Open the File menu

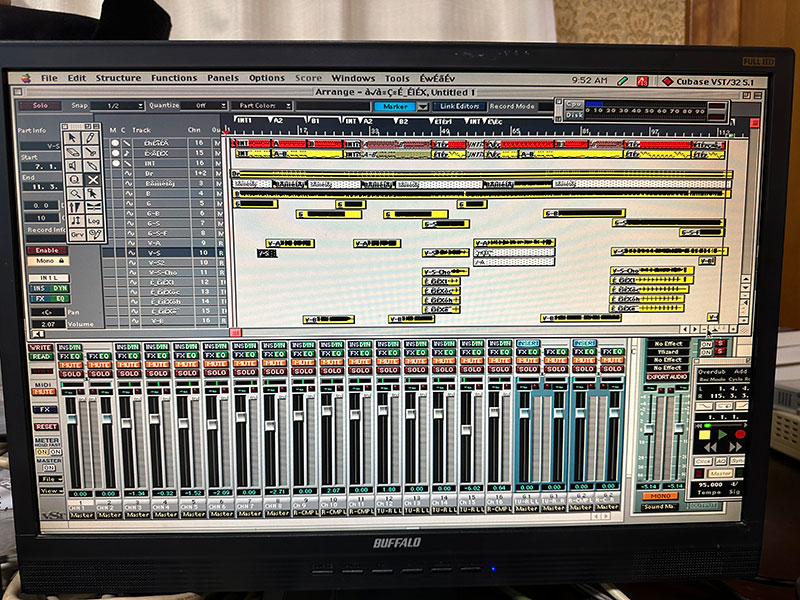49,78
